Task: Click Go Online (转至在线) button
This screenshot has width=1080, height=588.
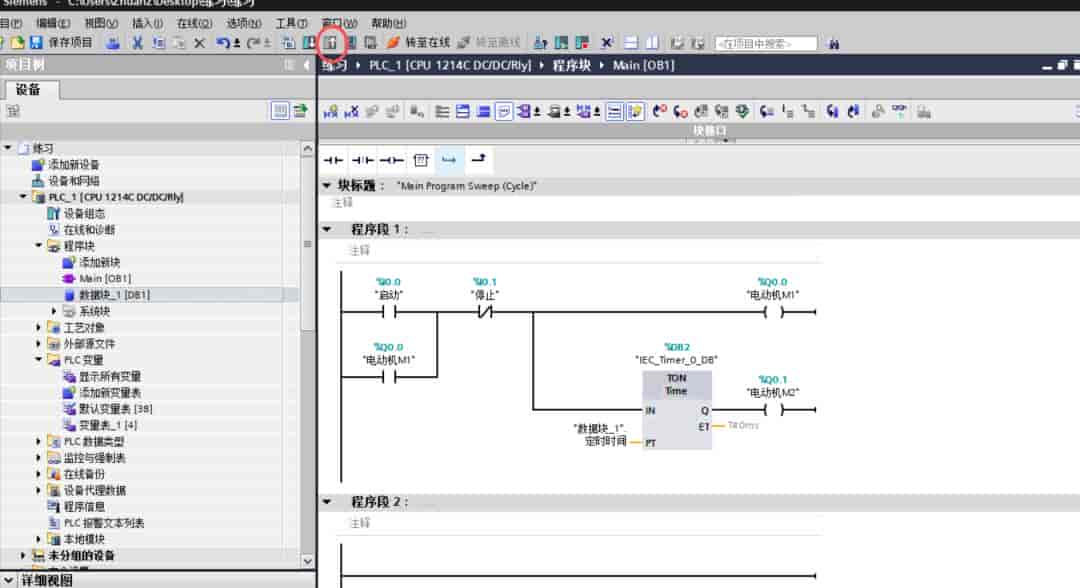Action: (x=419, y=43)
